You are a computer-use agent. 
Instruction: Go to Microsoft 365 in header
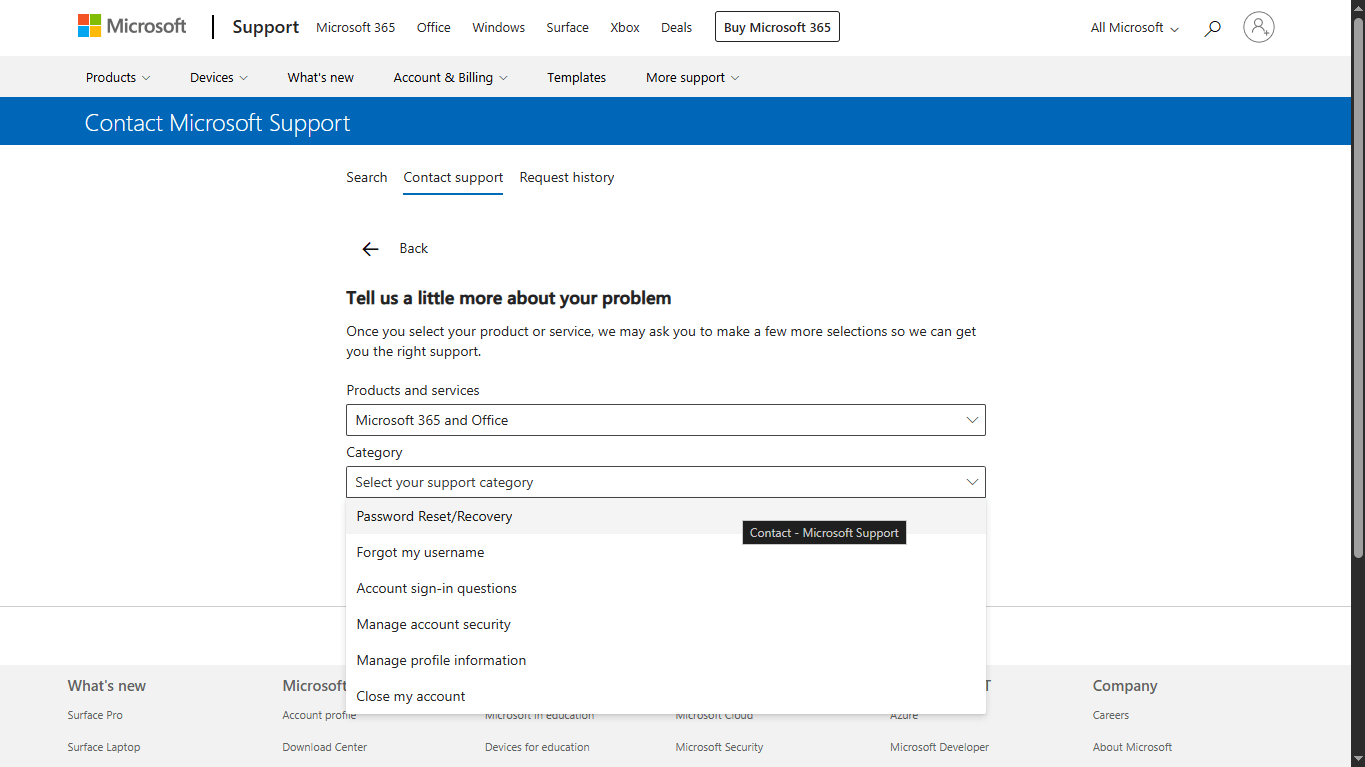[x=355, y=27]
